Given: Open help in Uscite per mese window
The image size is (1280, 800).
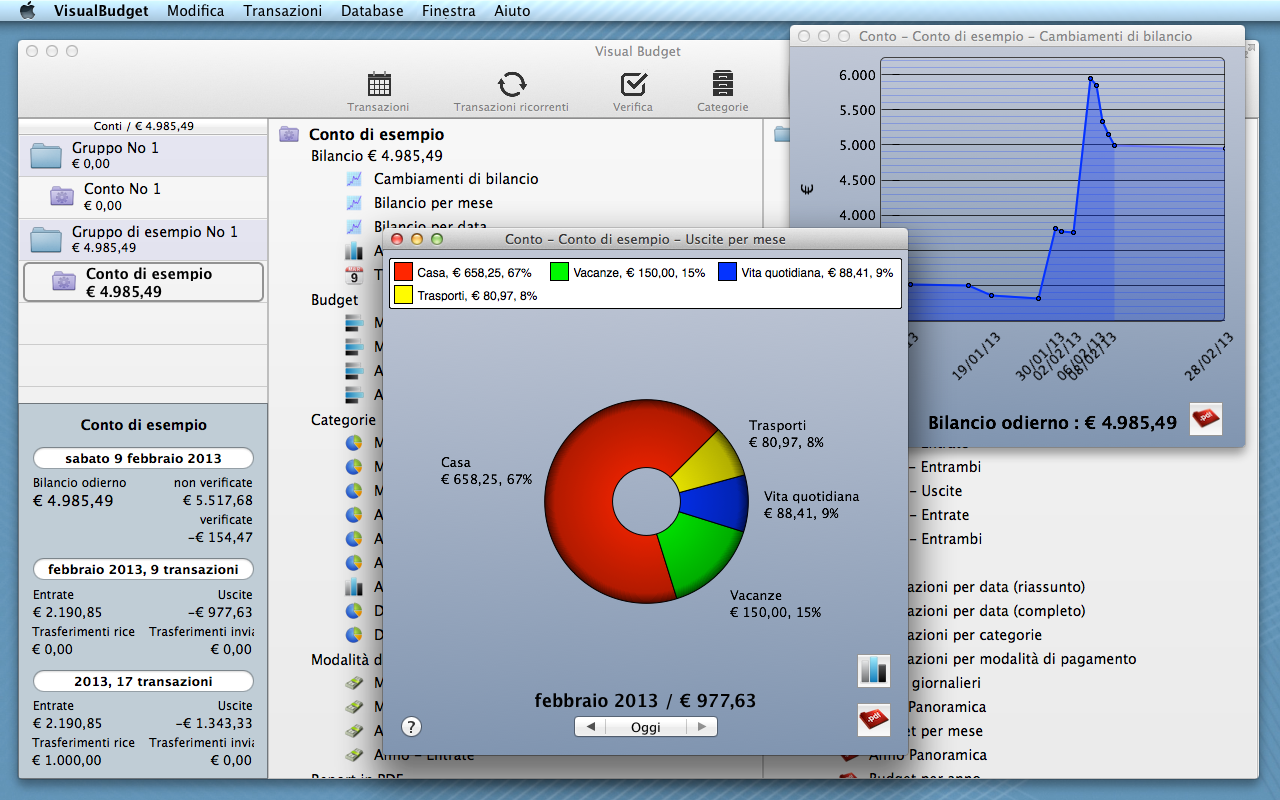Looking at the screenshot, I should pyautogui.click(x=411, y=727).
